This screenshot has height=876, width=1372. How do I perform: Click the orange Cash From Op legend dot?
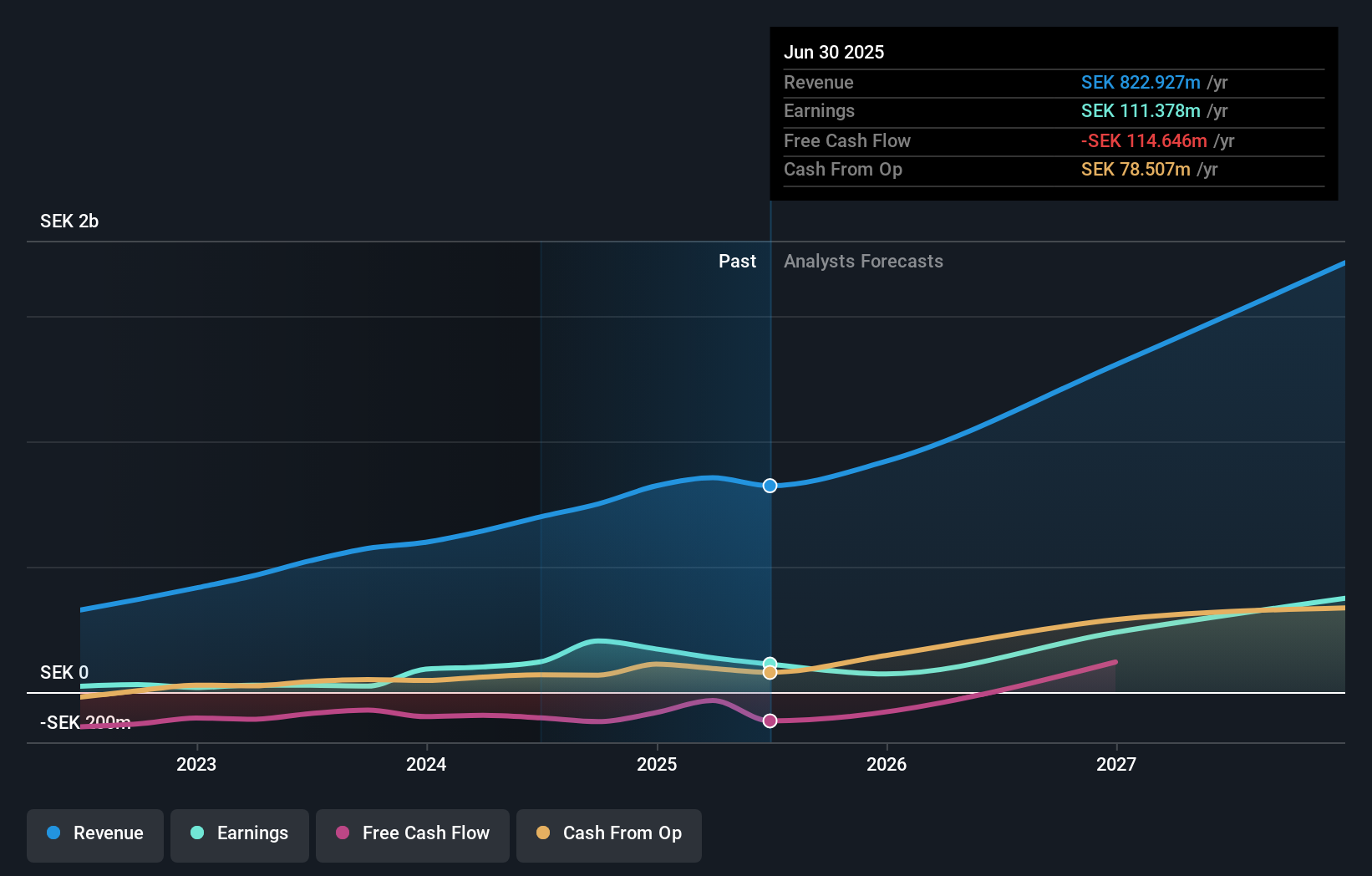[544, 833]
